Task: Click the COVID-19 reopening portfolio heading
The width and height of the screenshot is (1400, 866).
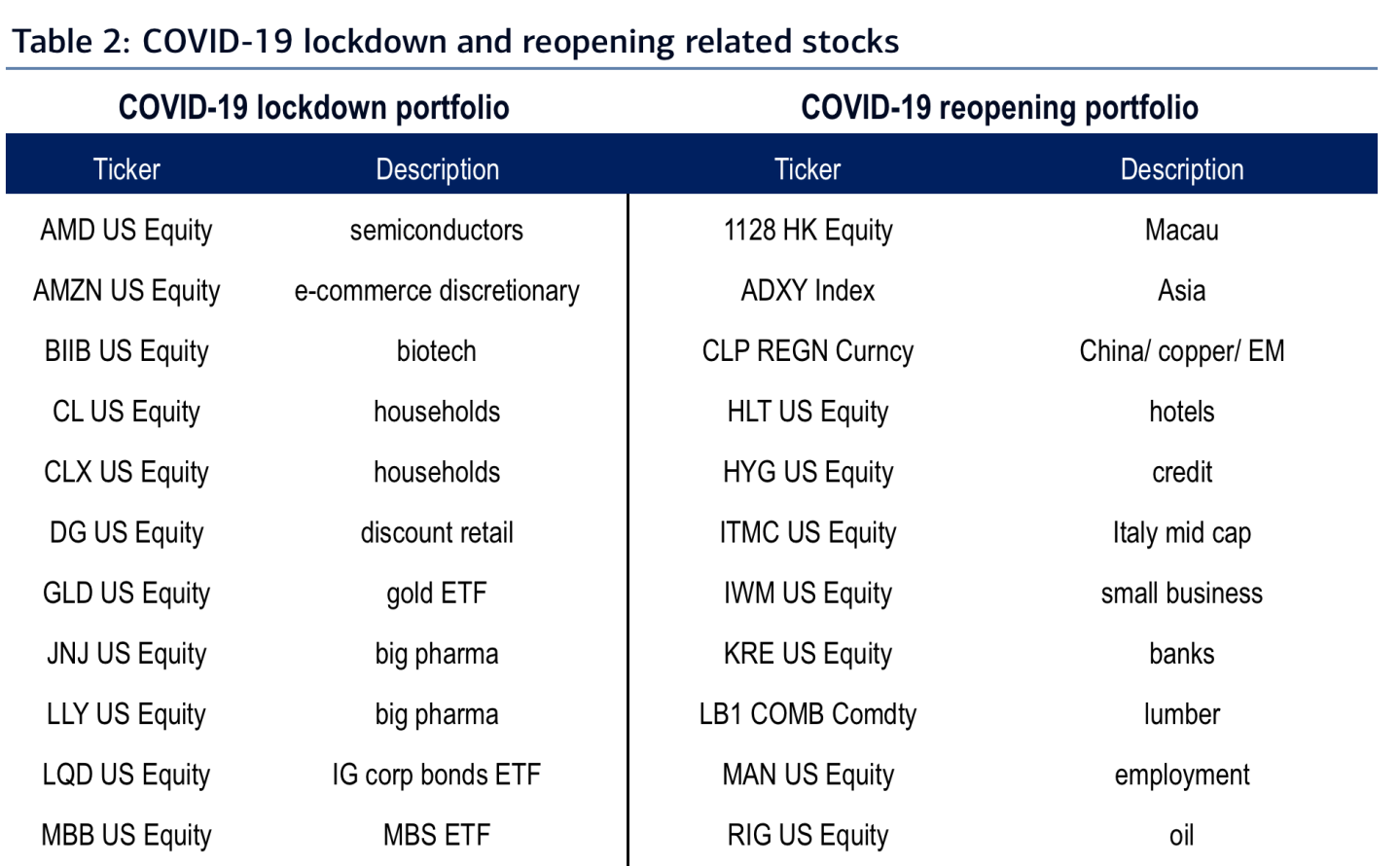Action: coord(999,107)
